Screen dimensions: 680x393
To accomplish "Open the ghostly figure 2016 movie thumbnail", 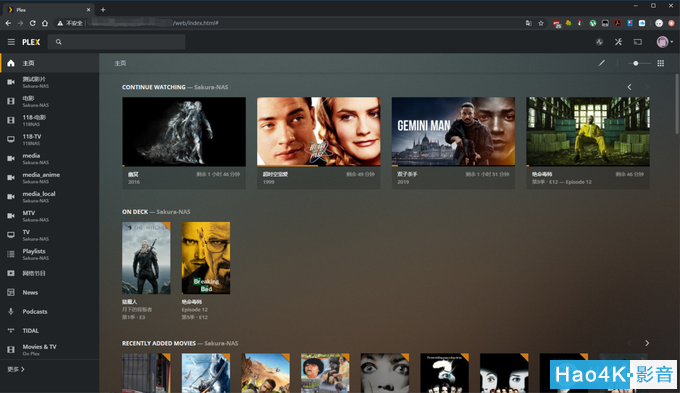I will (x=184, y=131).
